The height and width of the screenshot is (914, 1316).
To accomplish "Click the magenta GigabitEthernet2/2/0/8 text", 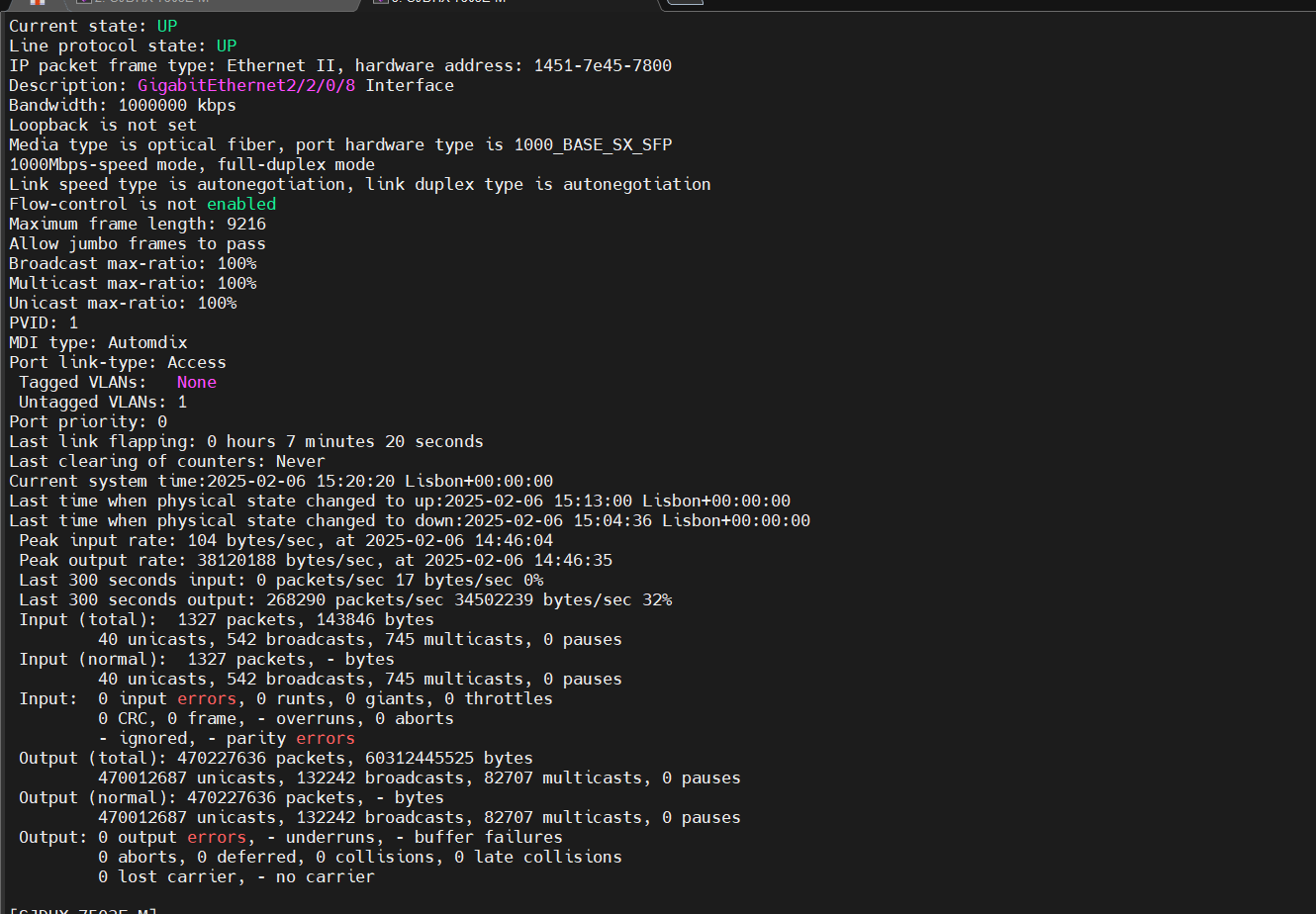I will click(246, 85).
